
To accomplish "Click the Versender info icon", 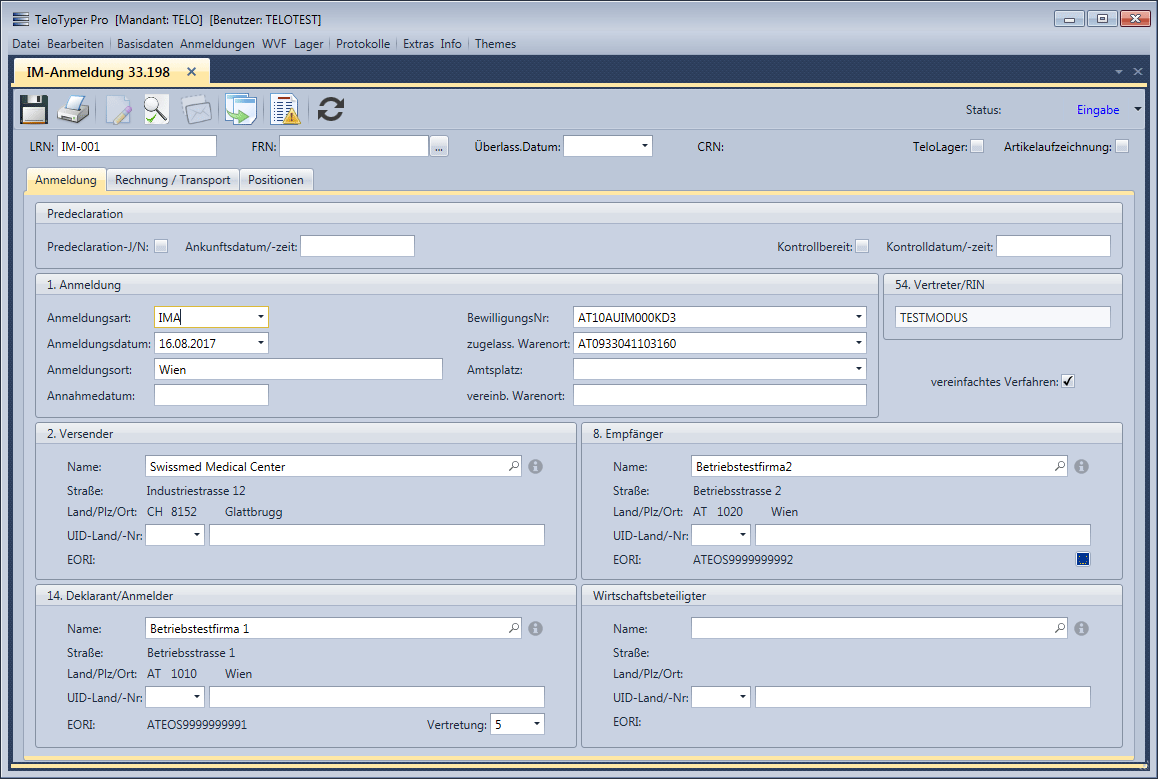I will pos(535,467).
